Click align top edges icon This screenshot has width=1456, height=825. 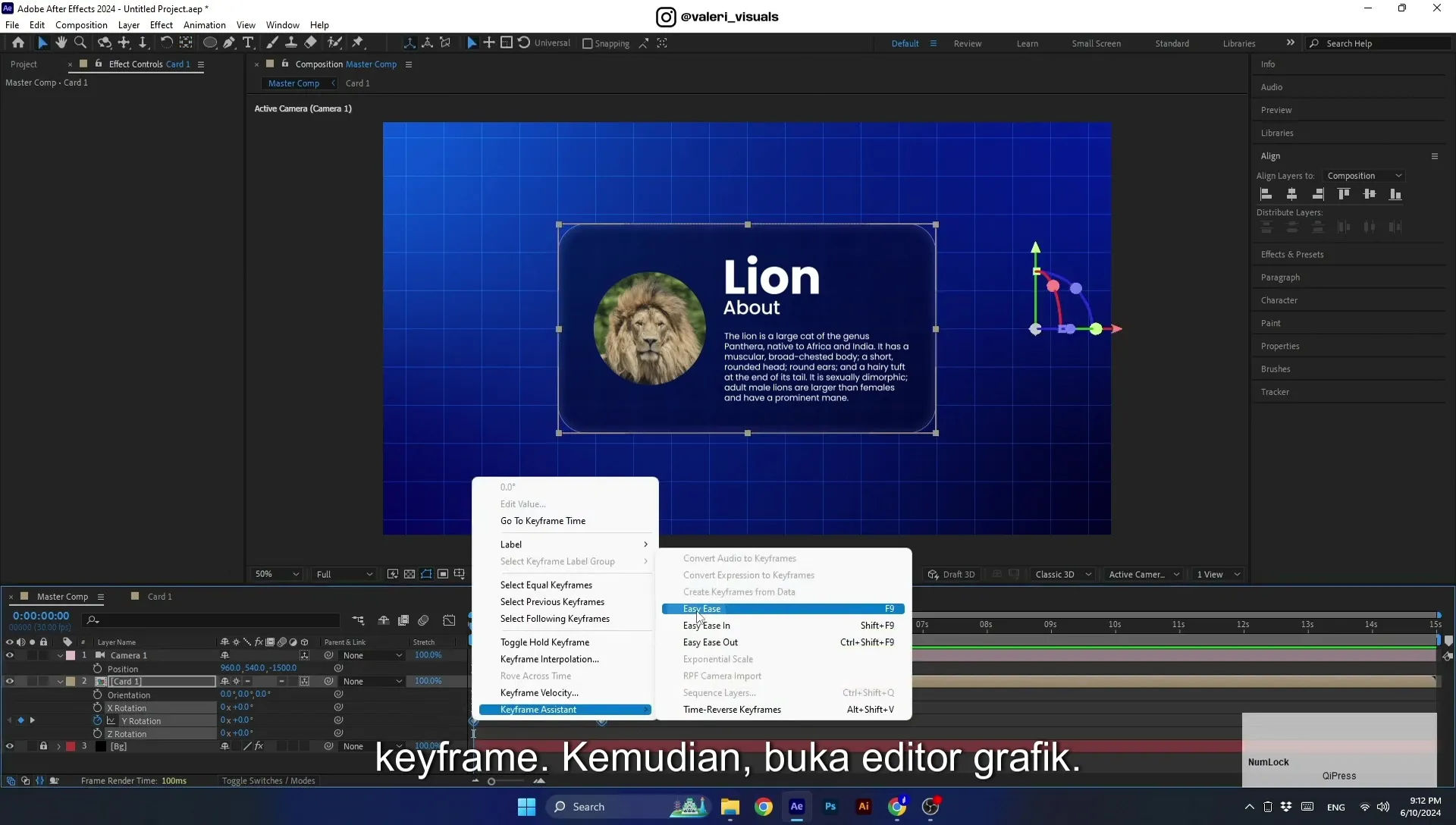(x=1344, y=194)
